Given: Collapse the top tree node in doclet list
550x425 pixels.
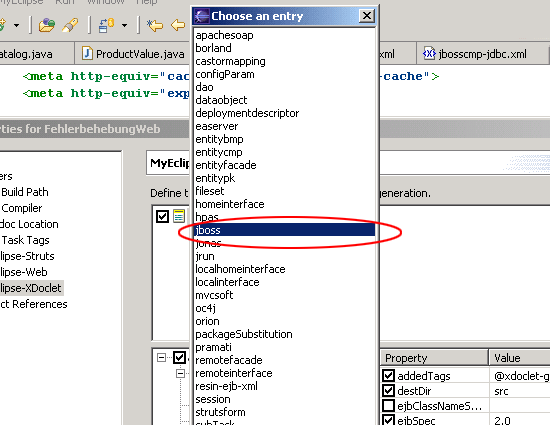Looking at the screenshot, I should pyautogui.click(x=161, y=357).
